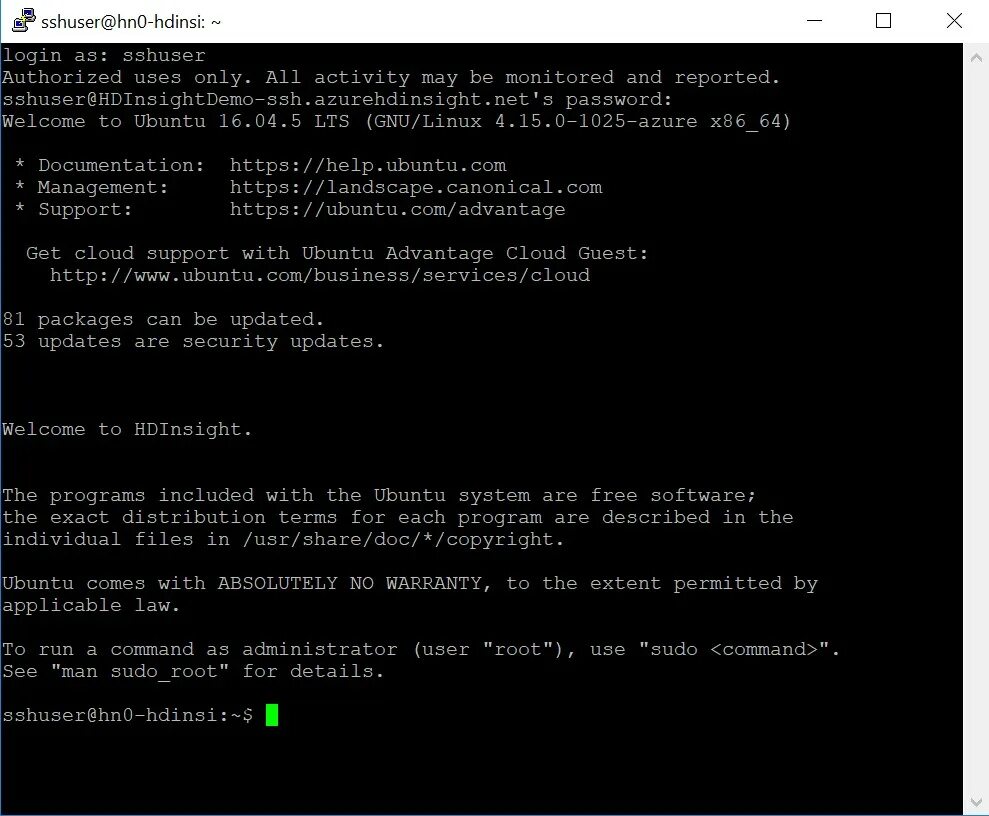Click the 'Welcome to HDInsight.' line

(127, 429)
